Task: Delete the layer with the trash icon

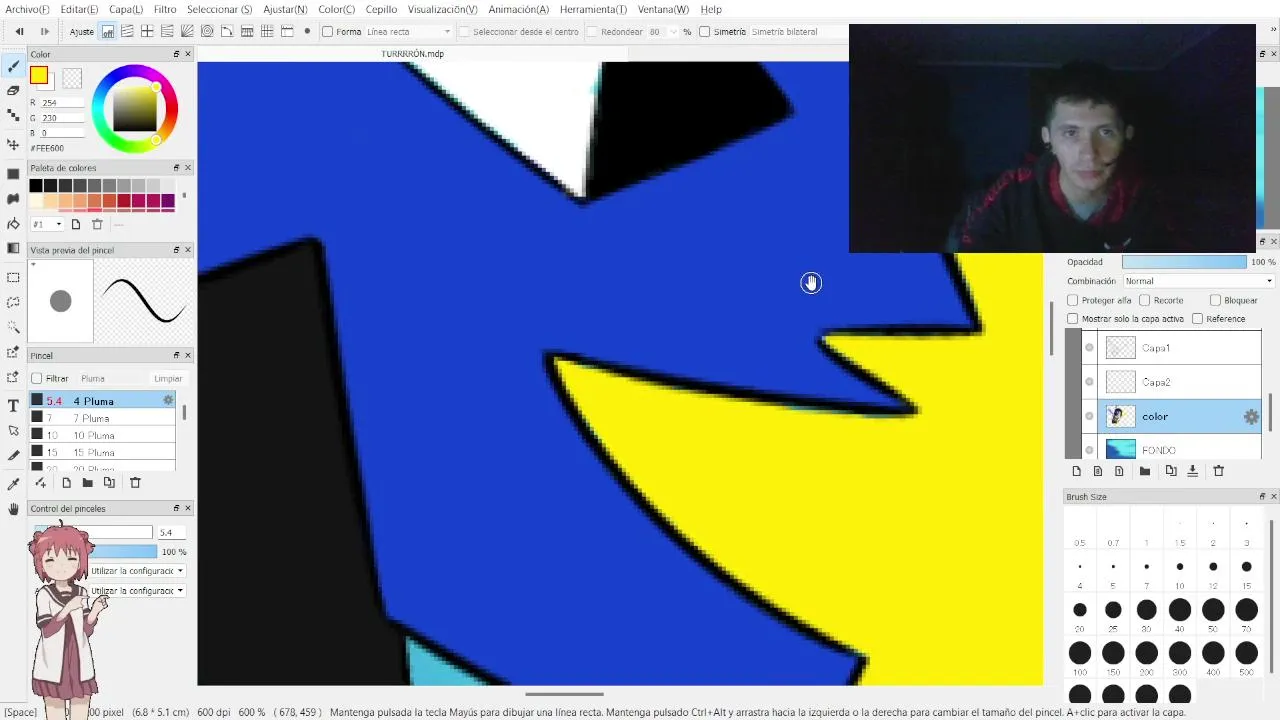Action: [1218, 471]
